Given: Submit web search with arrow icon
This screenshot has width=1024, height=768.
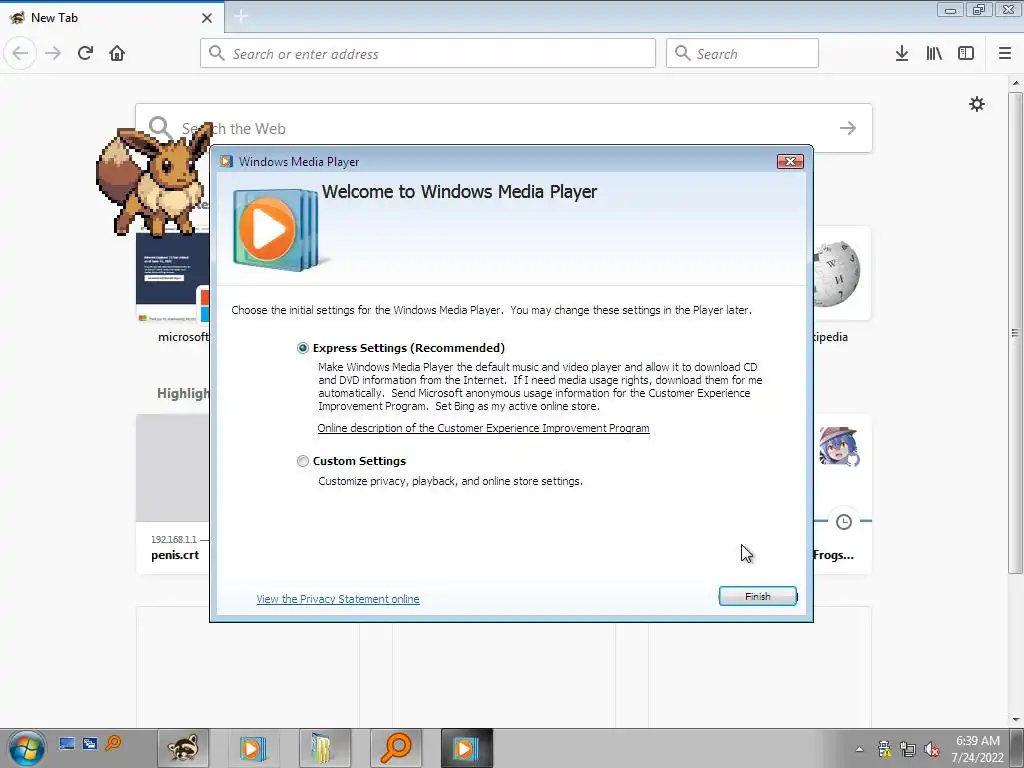Looking at the screenshot, I should tap(848, 128).
